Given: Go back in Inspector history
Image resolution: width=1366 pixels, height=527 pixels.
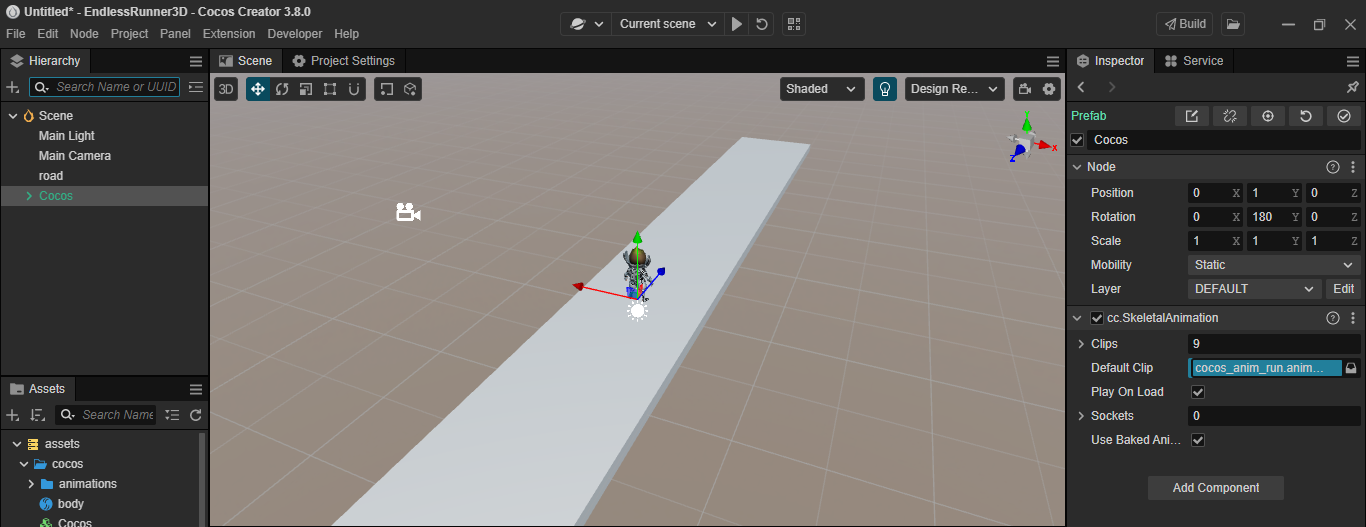Looking at the screenshot, I should pos(1081,88).
